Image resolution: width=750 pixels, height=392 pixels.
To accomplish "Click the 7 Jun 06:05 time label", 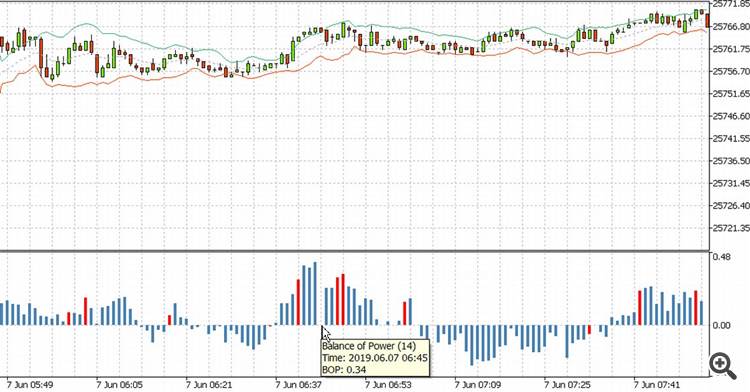I will 120,385.
